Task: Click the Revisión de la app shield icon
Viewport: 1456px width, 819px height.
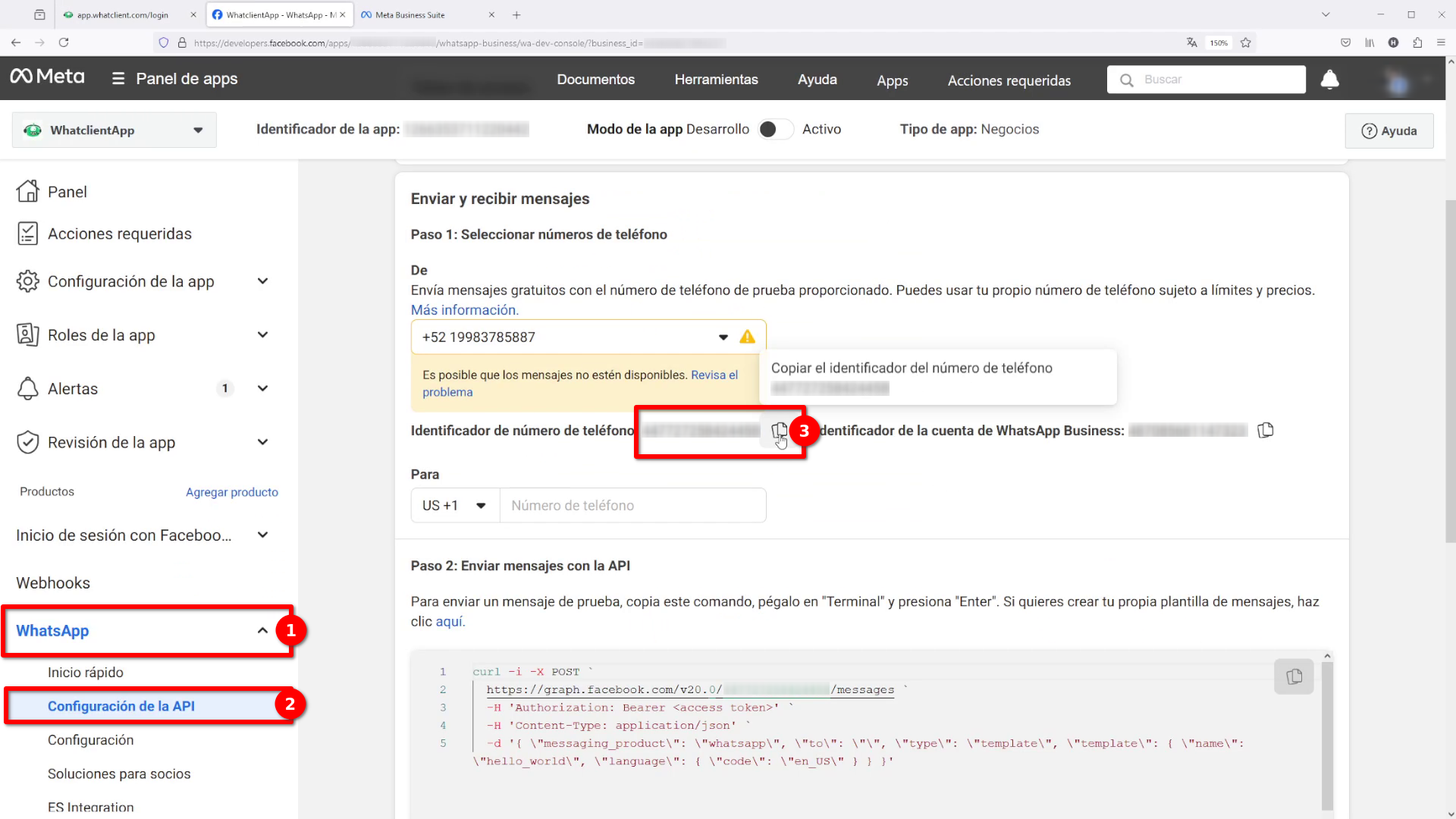Action: [27, 442]
